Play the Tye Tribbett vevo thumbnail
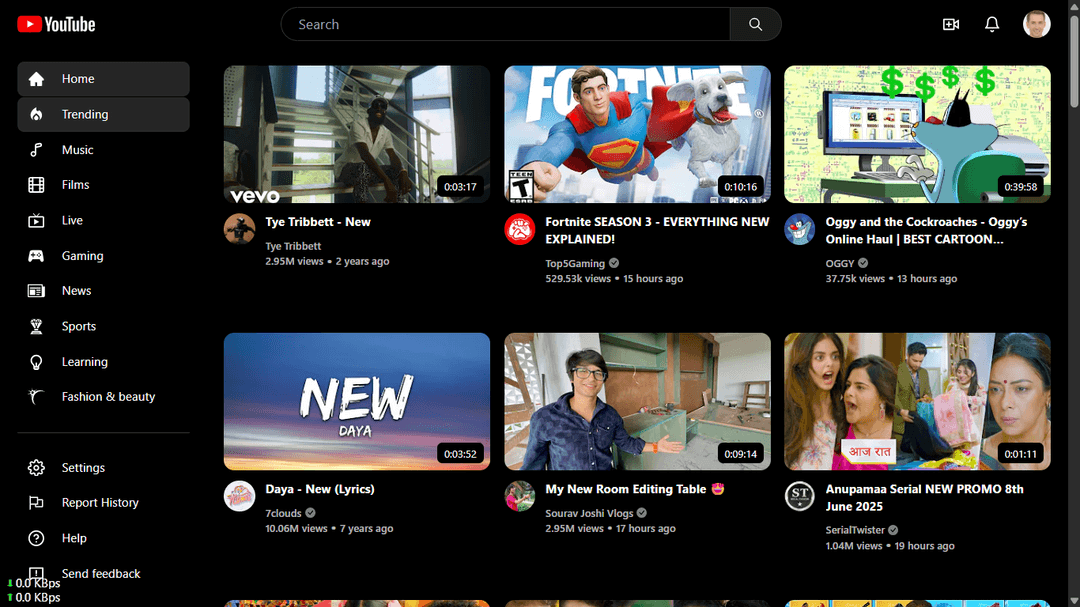 tap(357, 134)
